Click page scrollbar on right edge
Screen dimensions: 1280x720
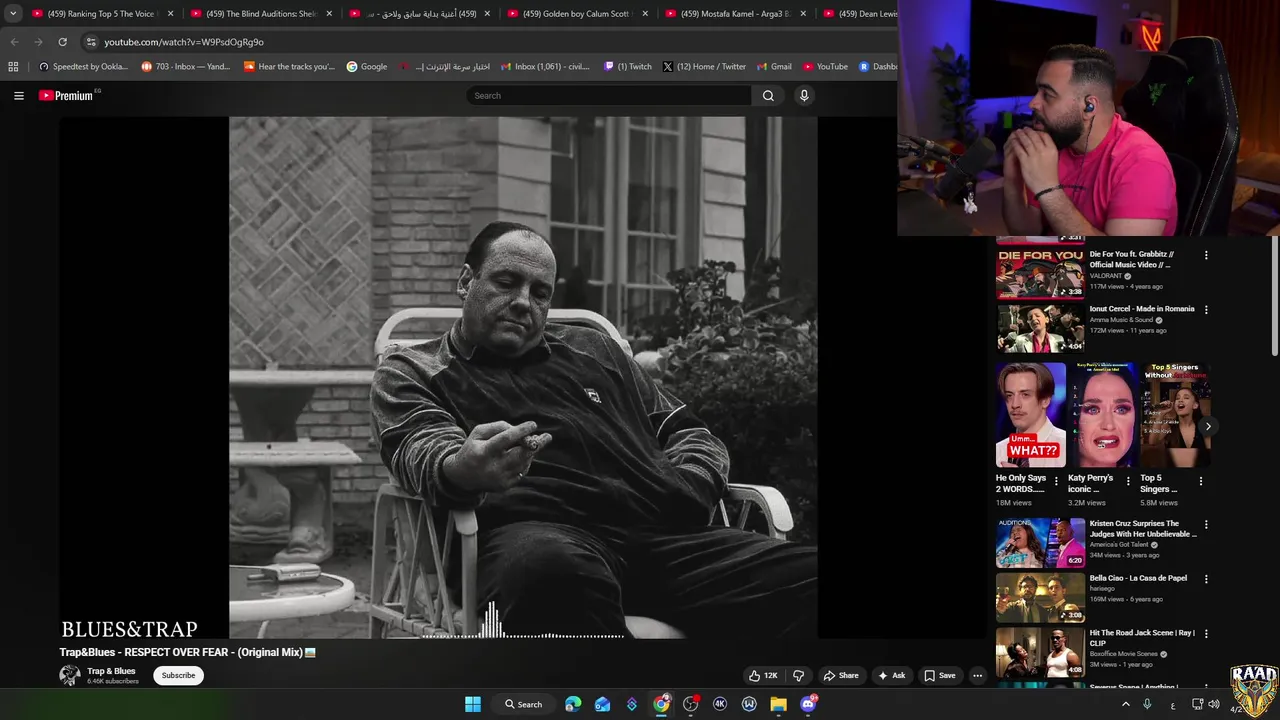[1274, 295]
